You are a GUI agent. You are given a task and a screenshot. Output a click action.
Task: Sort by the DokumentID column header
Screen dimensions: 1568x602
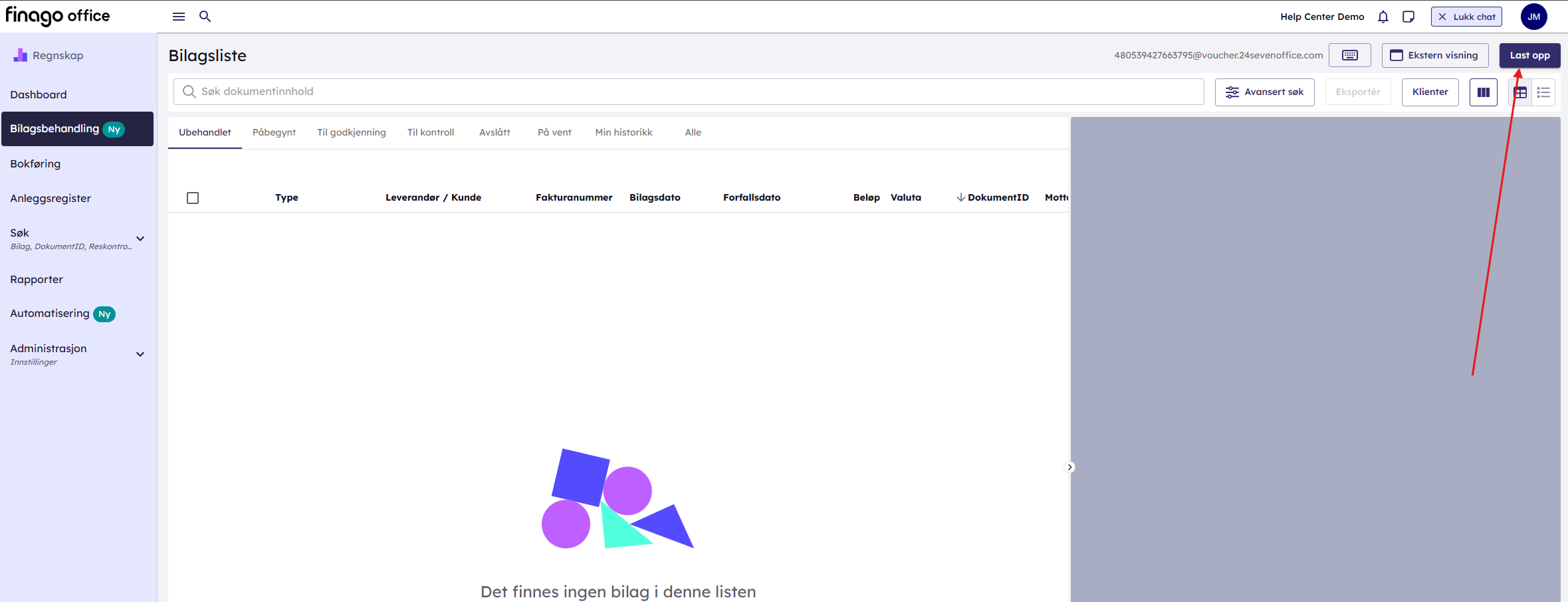coord(997,197)
